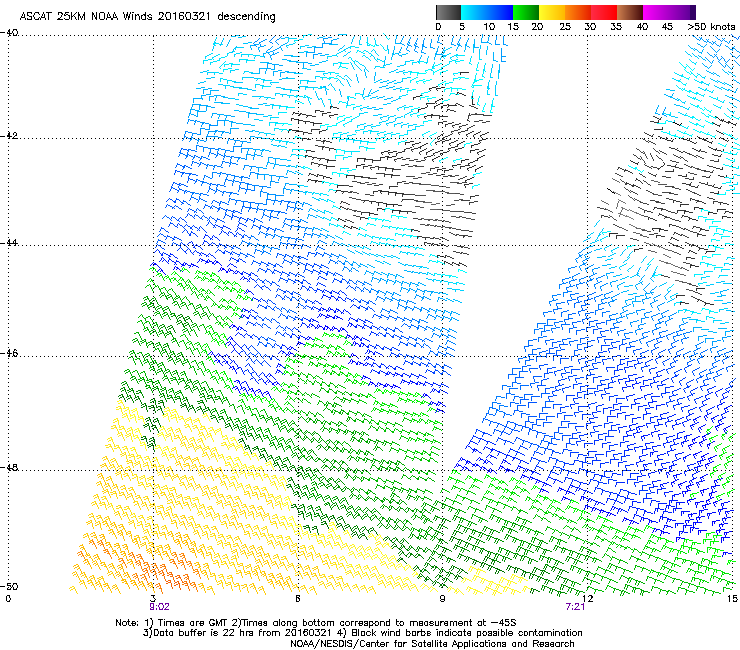
Task: Click the orange 25-30 knots legend segment
Action: pos(578,12)
